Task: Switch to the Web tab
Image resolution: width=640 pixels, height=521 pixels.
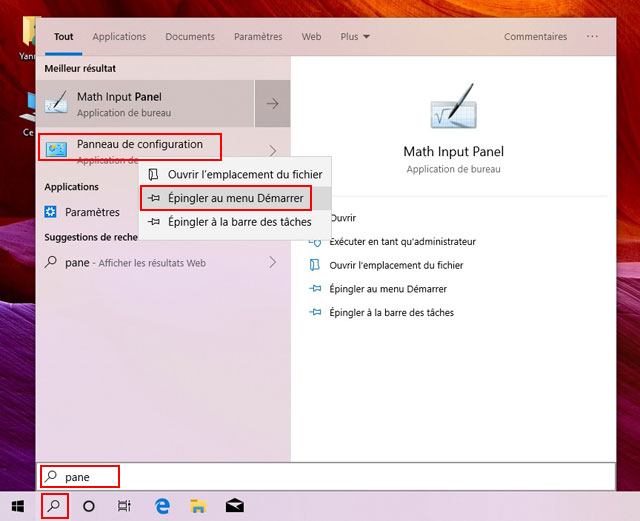Action: tap(311, 37)
